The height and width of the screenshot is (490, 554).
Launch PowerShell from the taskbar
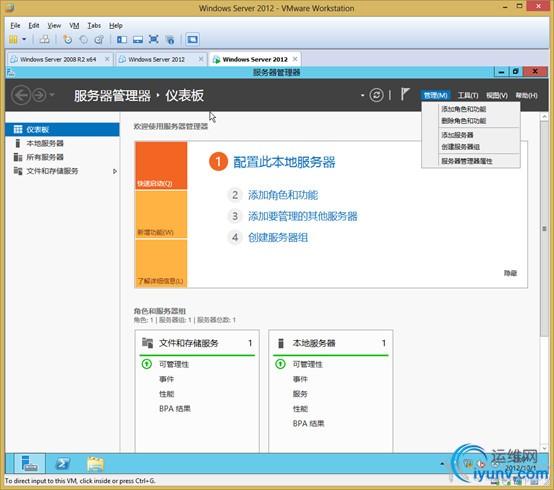point(63,464)
